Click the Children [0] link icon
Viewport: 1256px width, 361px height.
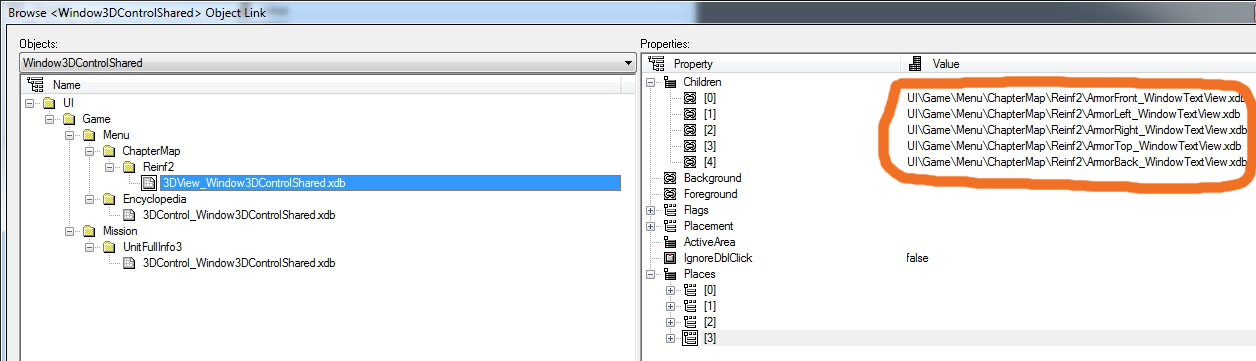pos(690,98)
